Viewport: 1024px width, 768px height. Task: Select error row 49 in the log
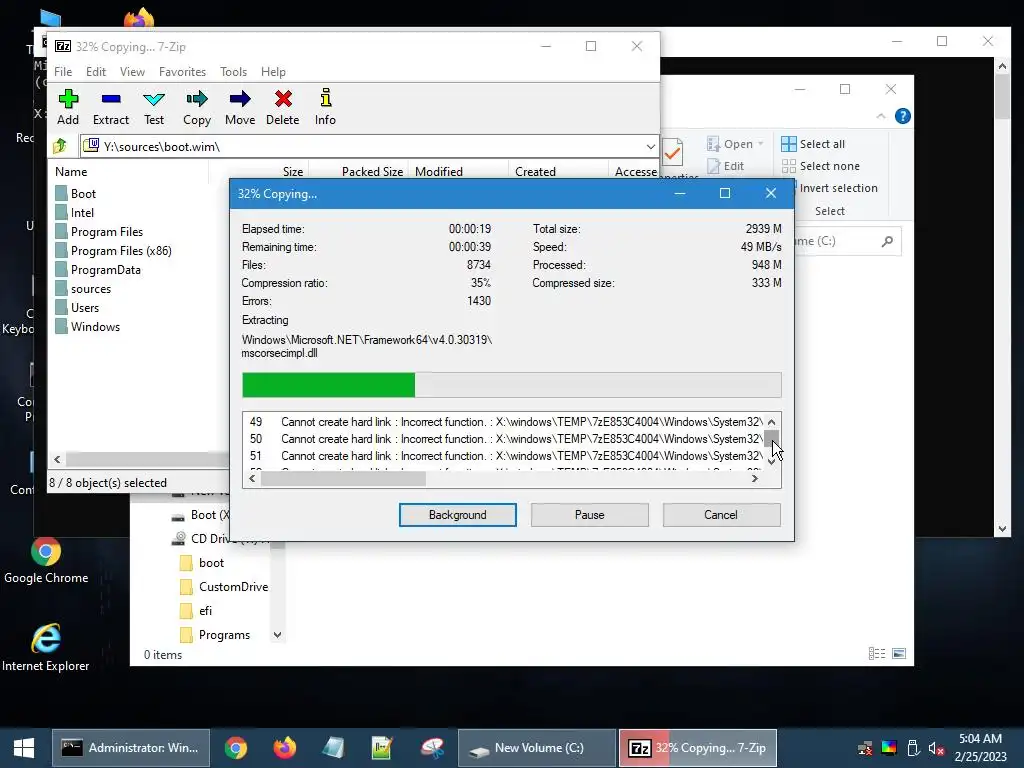click(505, 422)
